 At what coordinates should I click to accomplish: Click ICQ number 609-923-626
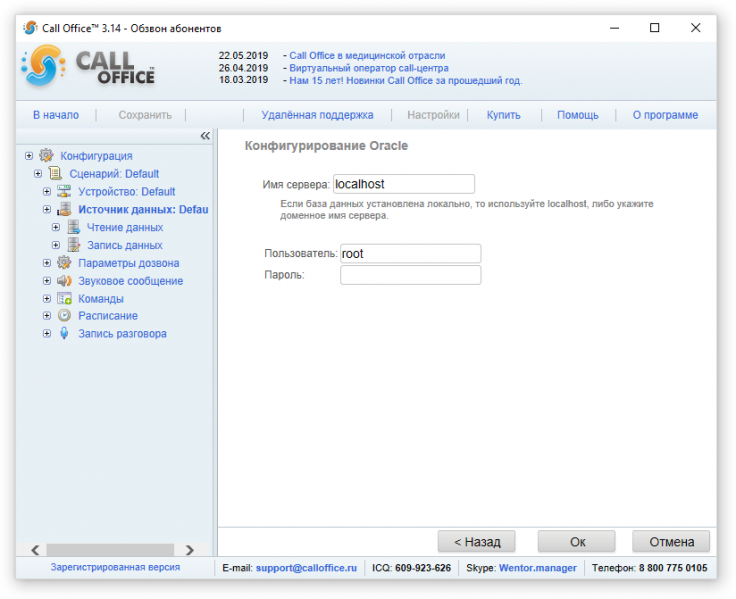[x=422, y=568]
